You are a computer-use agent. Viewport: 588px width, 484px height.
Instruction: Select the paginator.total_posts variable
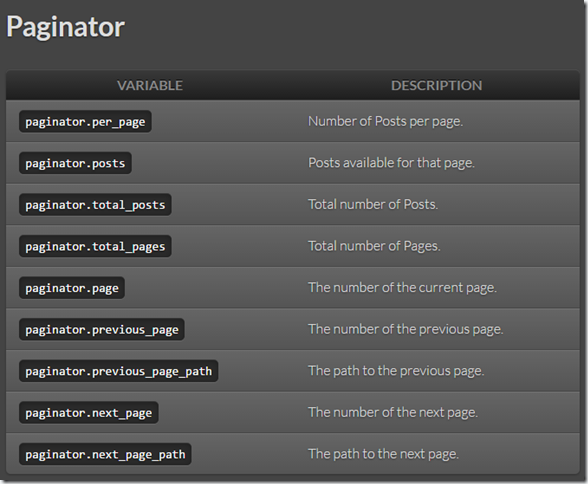(x=95, y=205)
